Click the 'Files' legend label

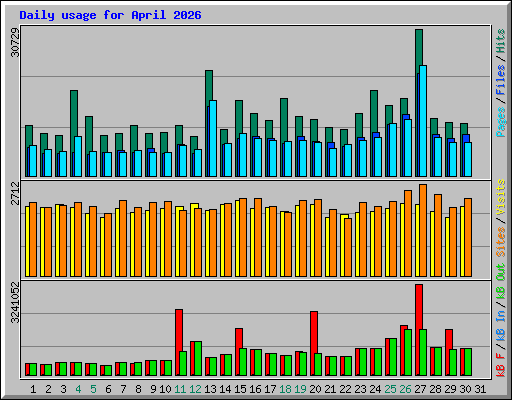[x=500, y=80]
